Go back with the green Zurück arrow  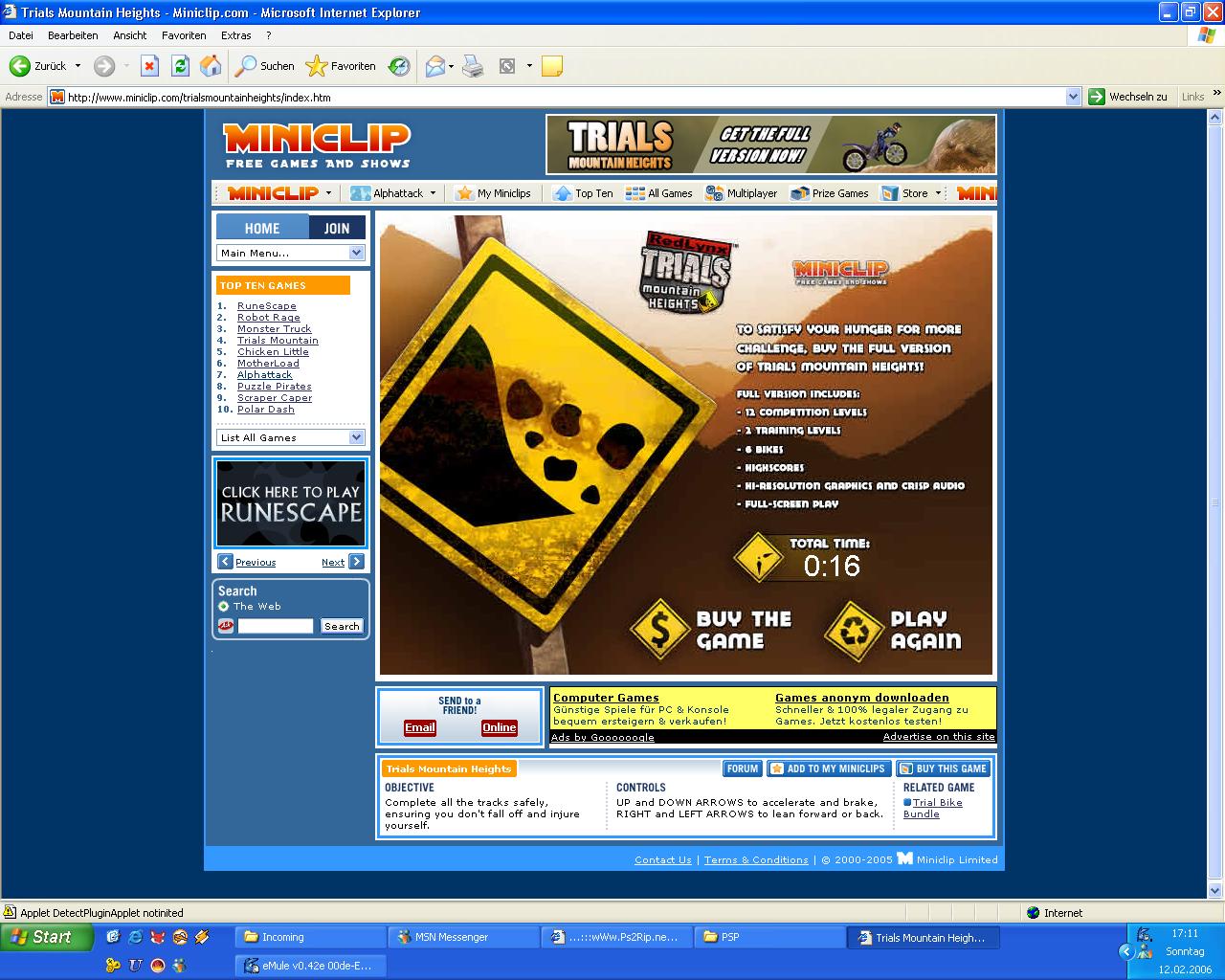(38, 66)
